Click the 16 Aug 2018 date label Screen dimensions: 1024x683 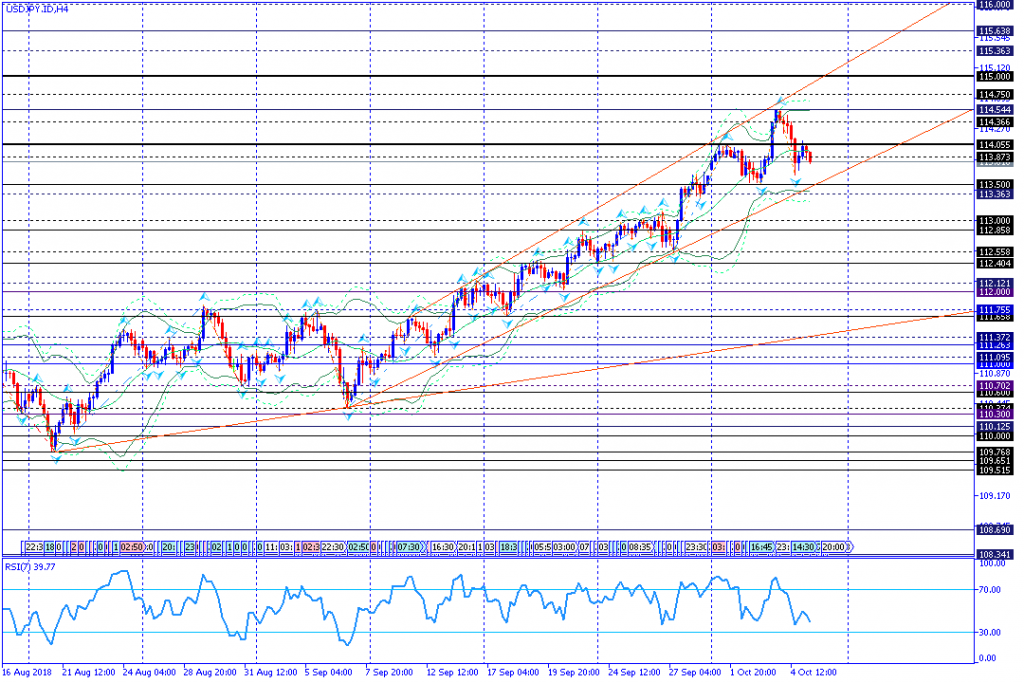(25, 673)
